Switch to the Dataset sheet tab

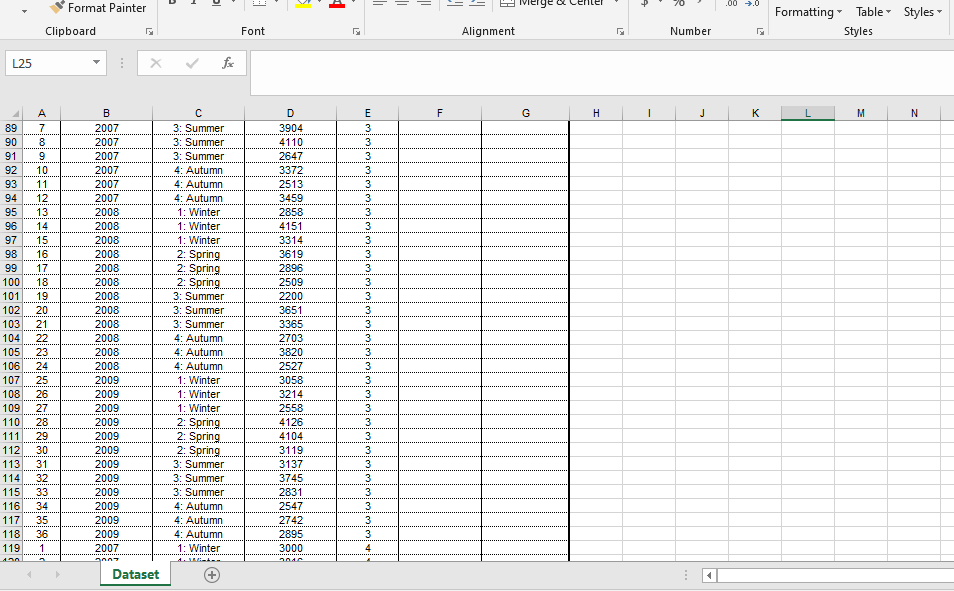135,575
